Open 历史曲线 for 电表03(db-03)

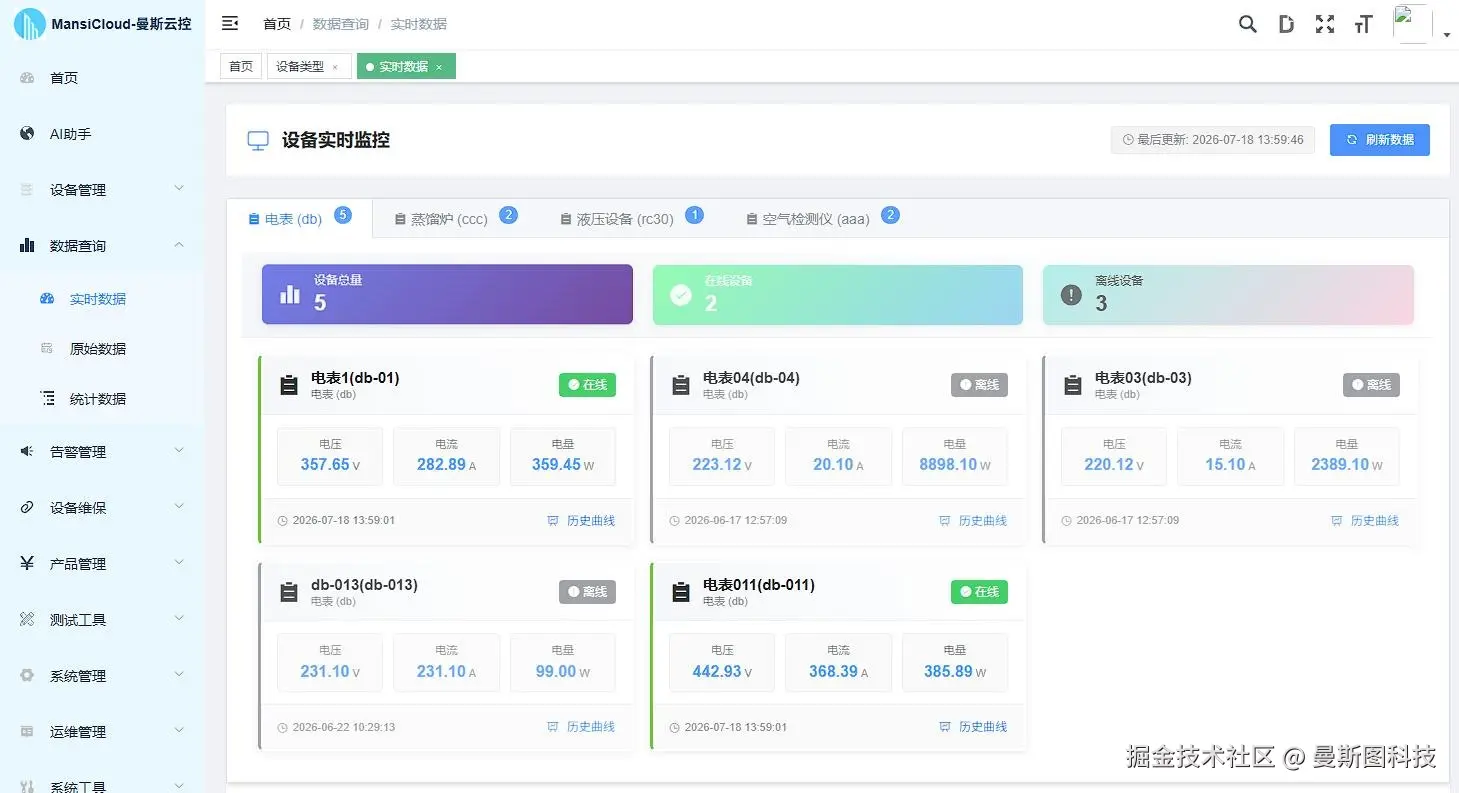[x=1365, y=521]
